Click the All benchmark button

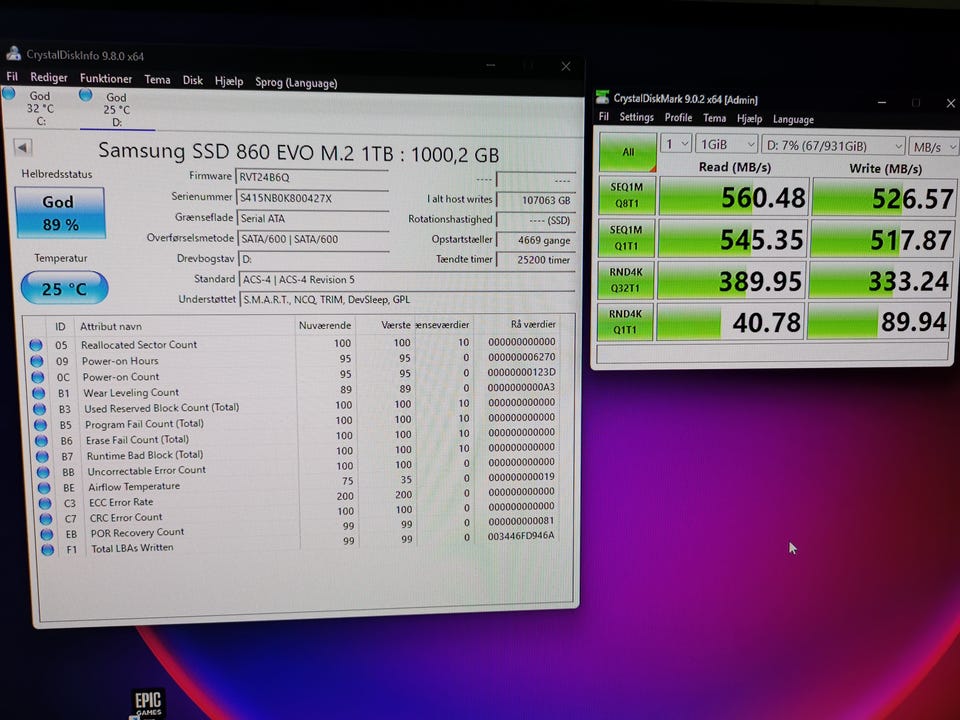[x=628, y=152]
